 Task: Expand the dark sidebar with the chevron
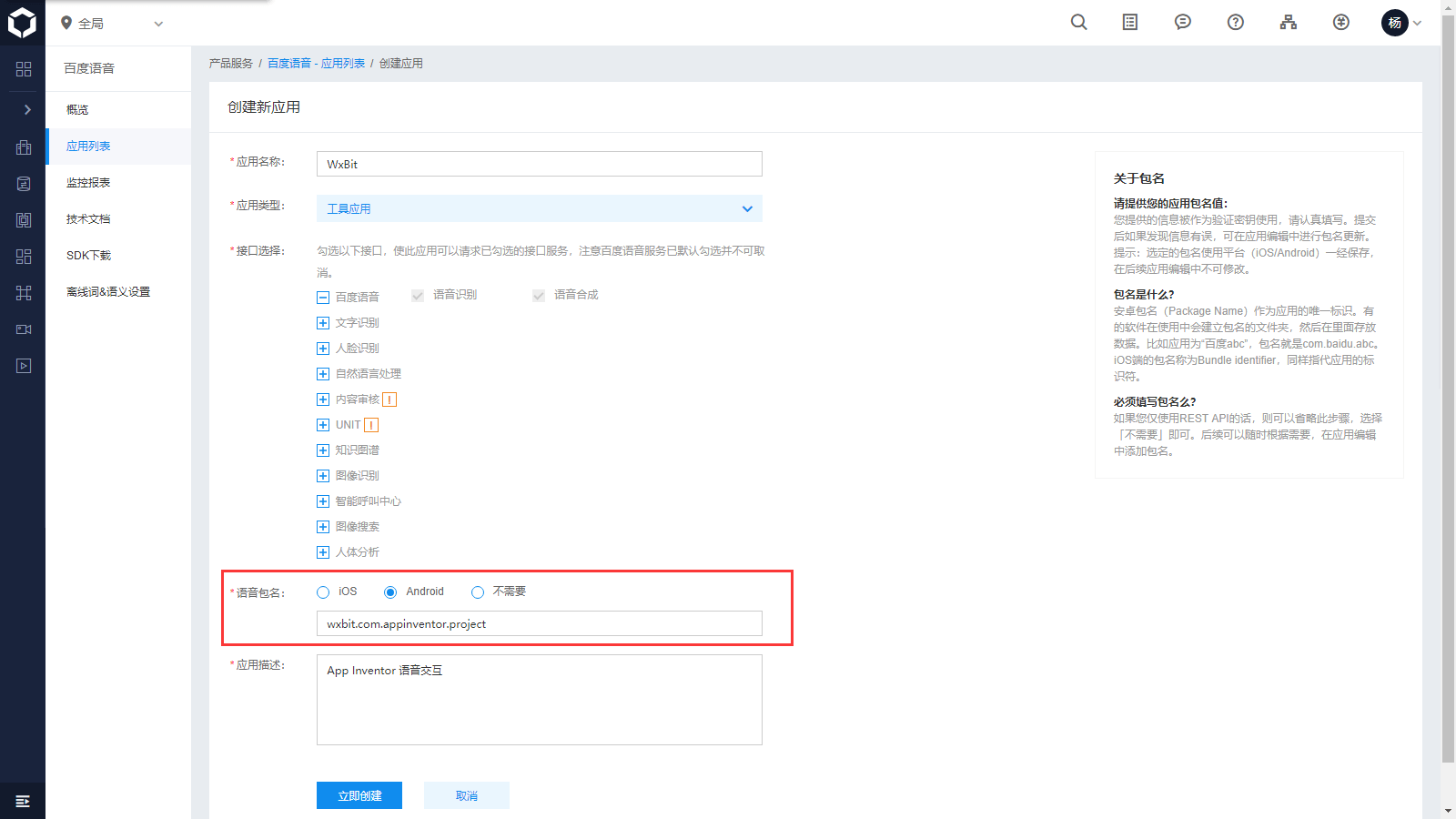27,109
